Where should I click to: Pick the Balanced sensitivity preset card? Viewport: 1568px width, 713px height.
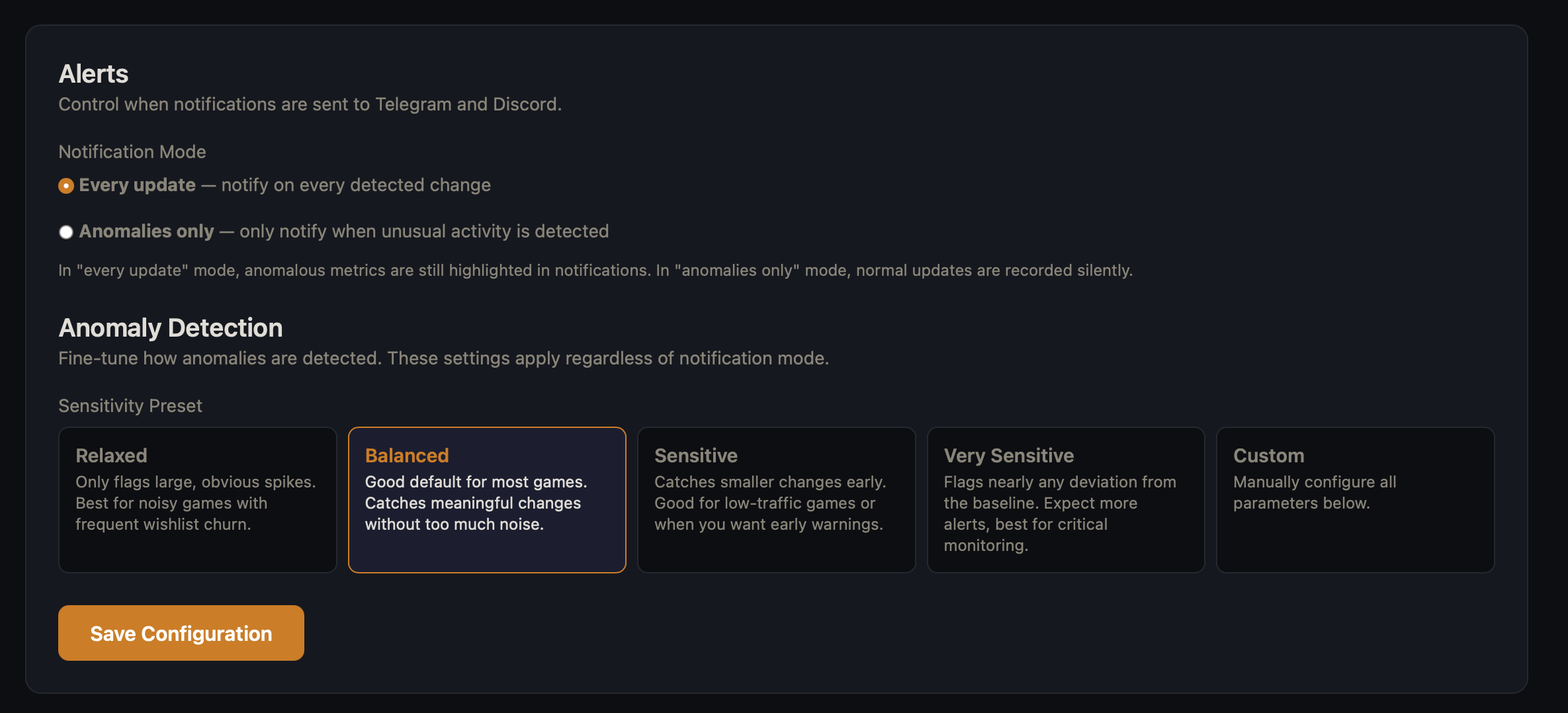tap(487, 499)
